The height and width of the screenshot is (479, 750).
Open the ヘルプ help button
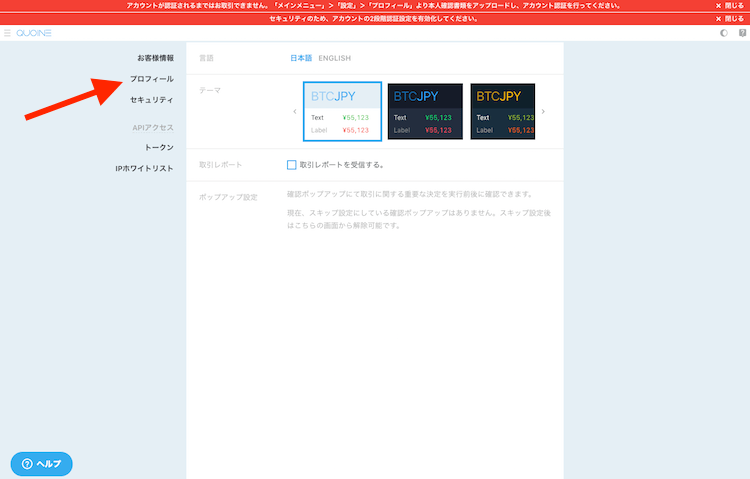[42, 464]
